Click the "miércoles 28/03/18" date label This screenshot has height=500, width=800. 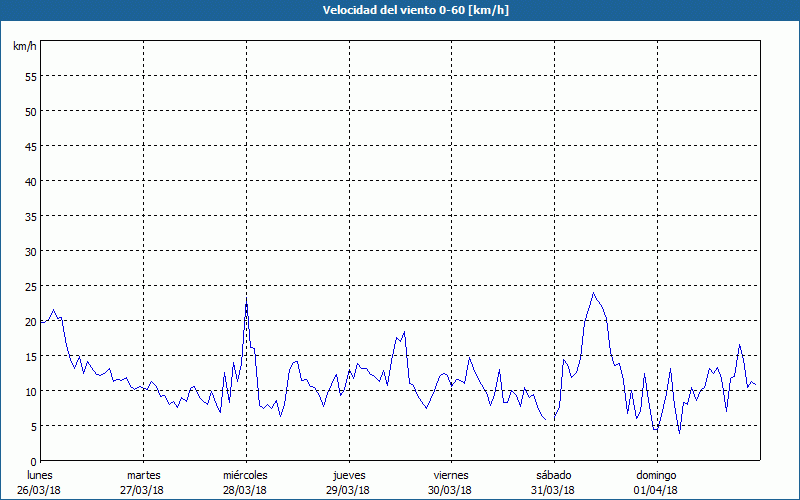click(245, 482)
